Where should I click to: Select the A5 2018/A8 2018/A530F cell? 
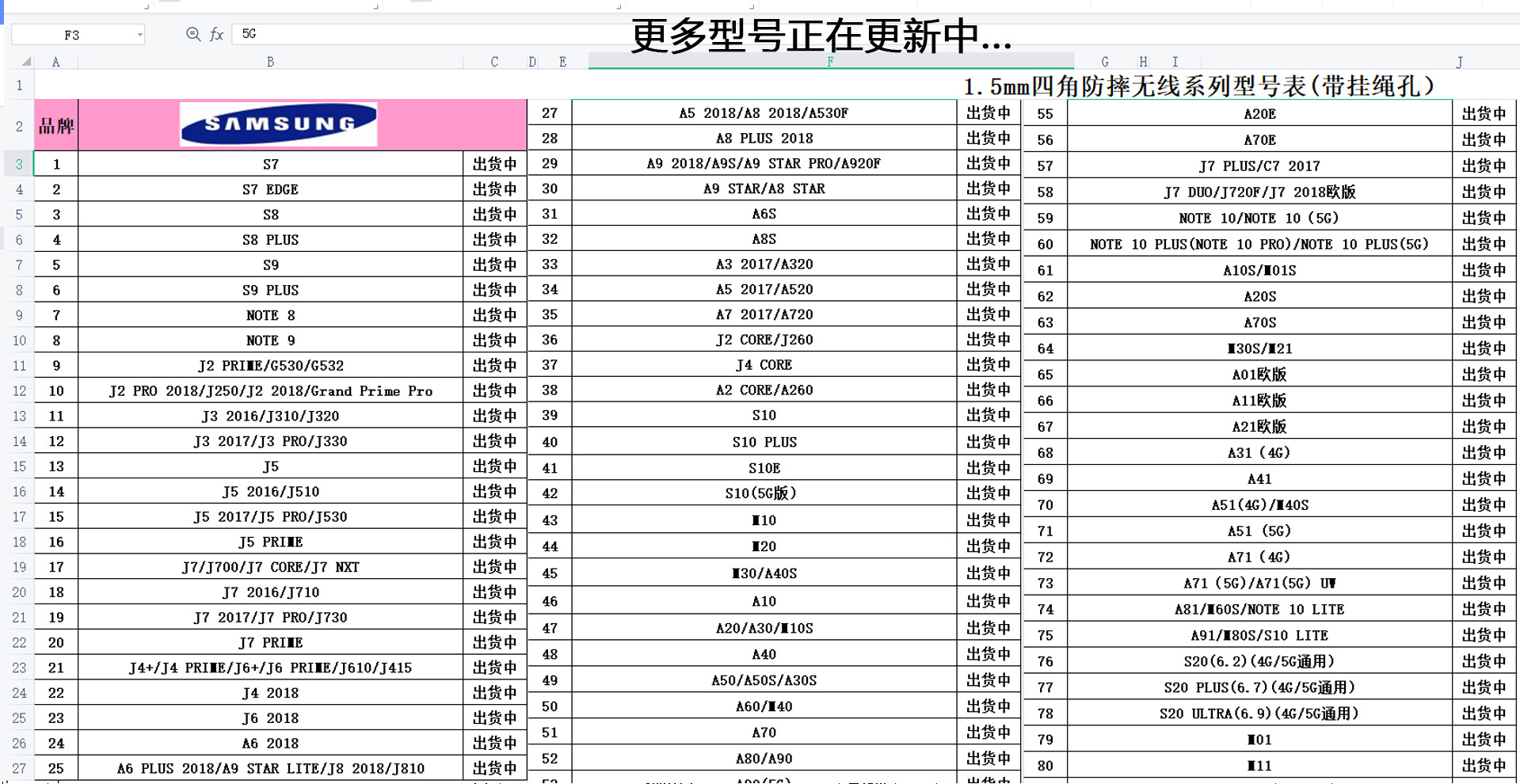(x=764, y=113)
